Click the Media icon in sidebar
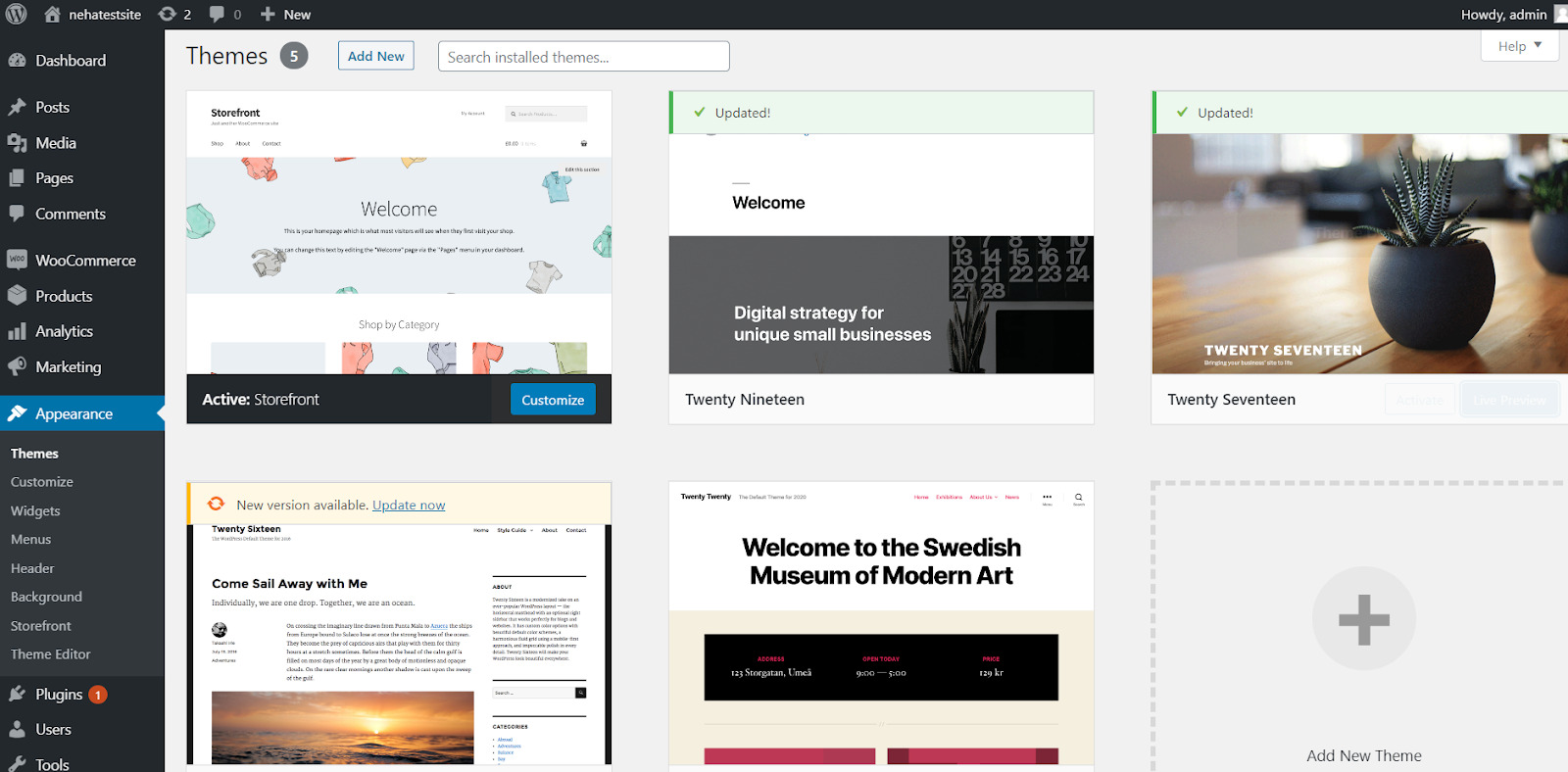 click(x=17, y=143)
